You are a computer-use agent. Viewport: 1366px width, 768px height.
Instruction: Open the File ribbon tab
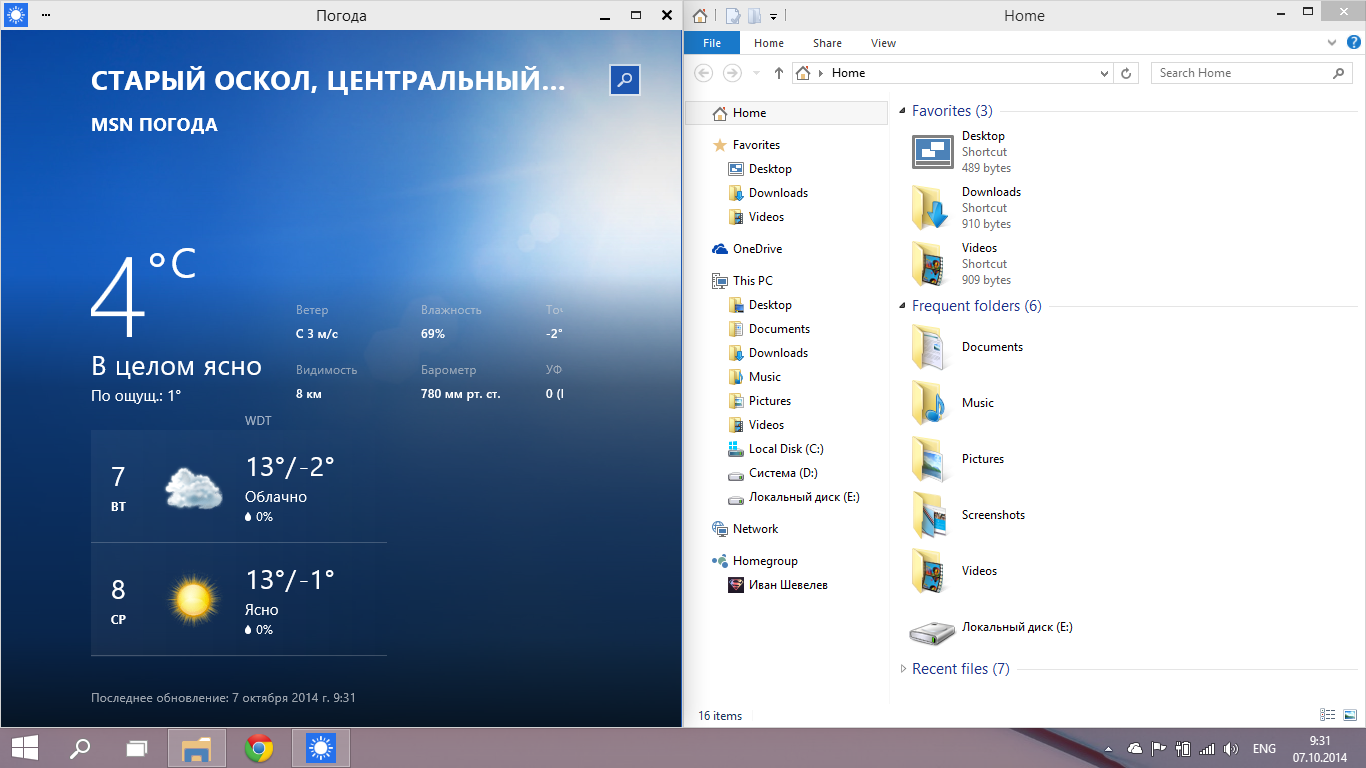click(x=712, y=43)
